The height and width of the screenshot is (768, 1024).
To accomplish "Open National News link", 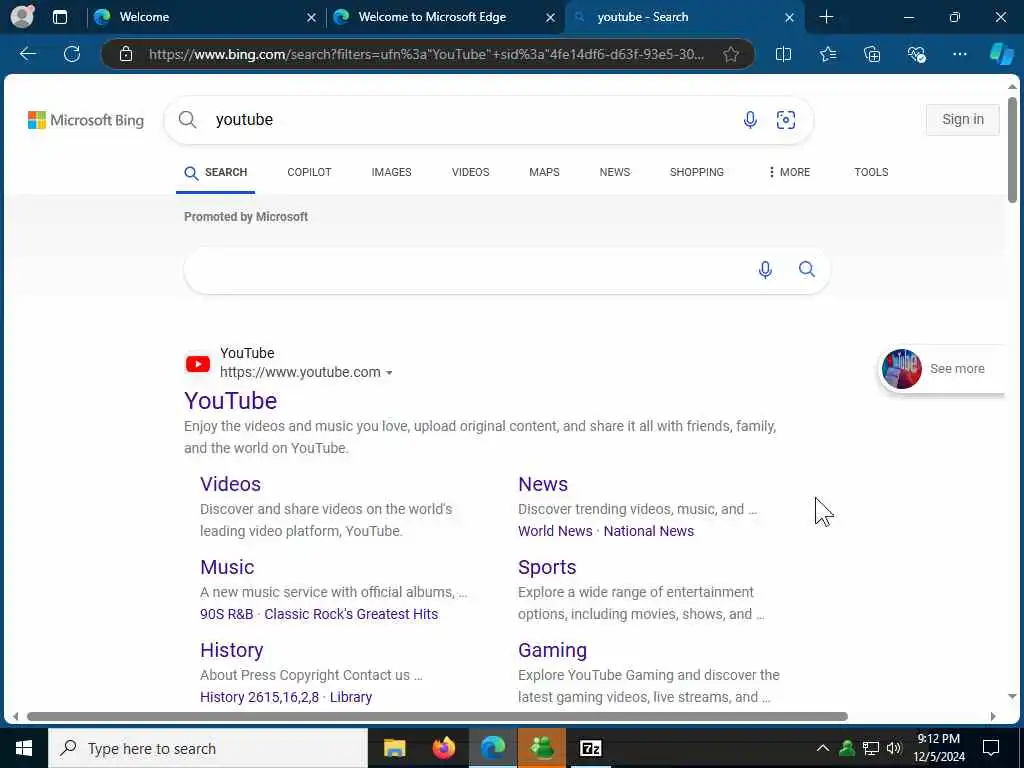I will [x=648, y=531].
